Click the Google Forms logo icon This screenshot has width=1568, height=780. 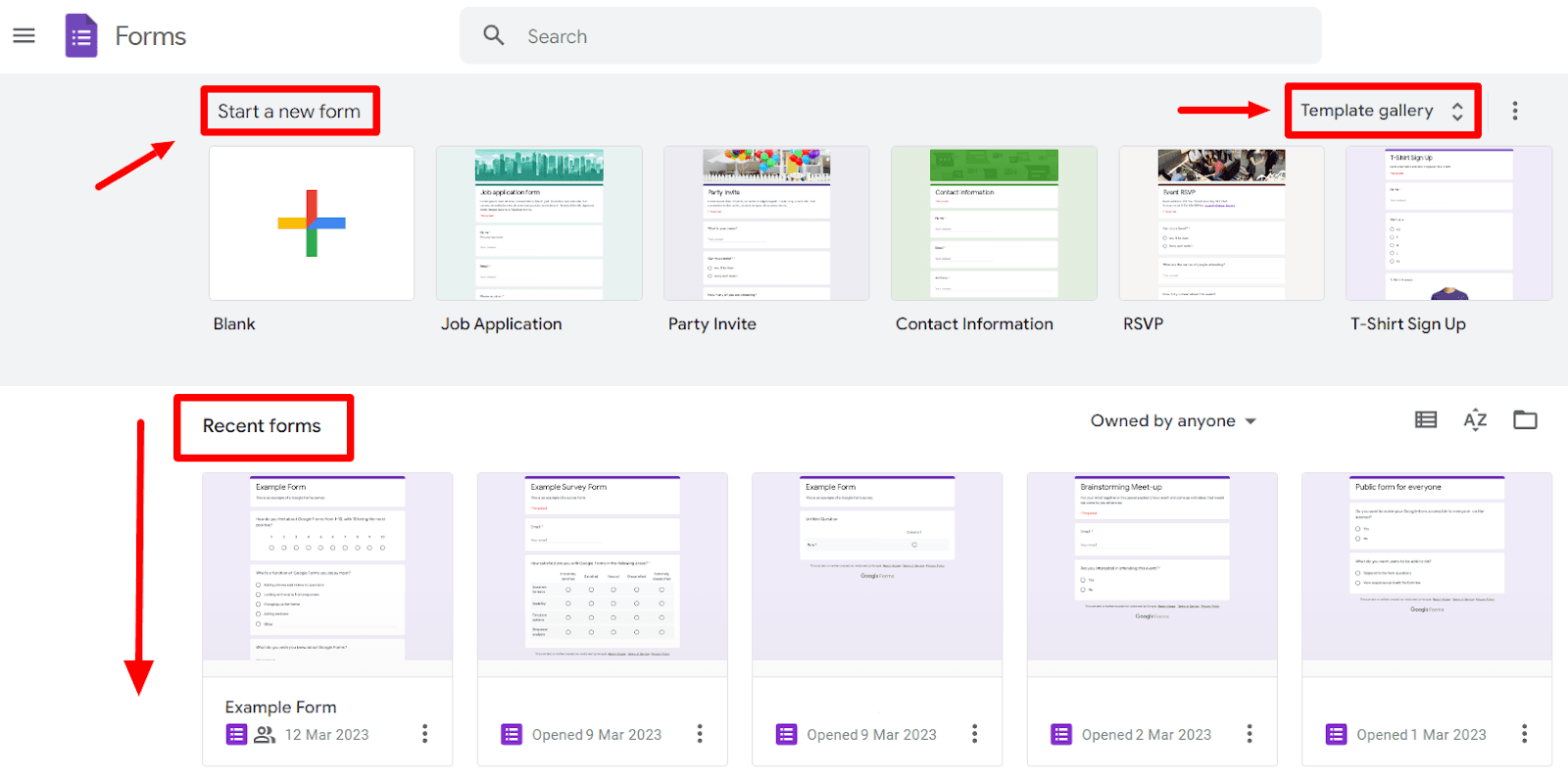(81, 36)
